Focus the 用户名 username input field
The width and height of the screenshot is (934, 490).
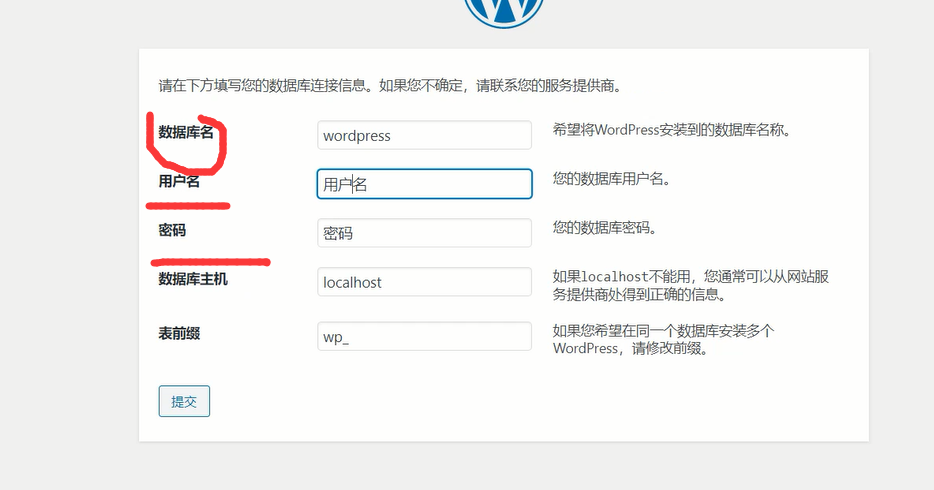click(424, 184)
